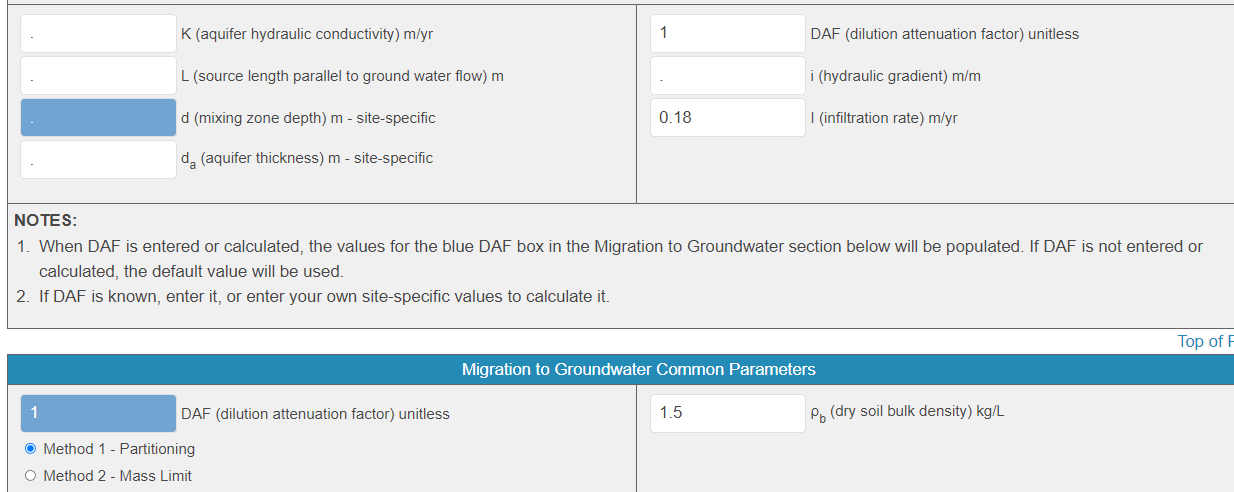Click the 'K (aquifer hydraulic conductivity) m/yr' label text
The width and height of the screenshot is (1234, 492).
click(307, 34)
